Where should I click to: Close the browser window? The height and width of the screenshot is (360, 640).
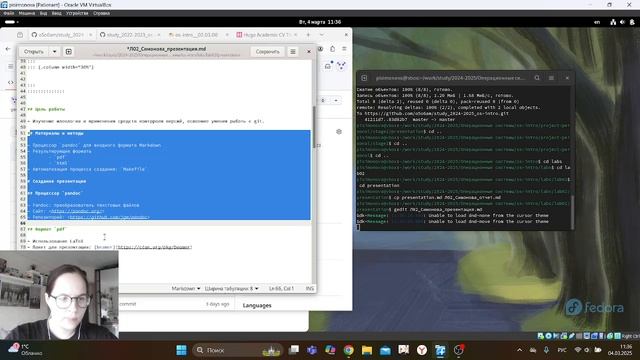tap(346, 35)
